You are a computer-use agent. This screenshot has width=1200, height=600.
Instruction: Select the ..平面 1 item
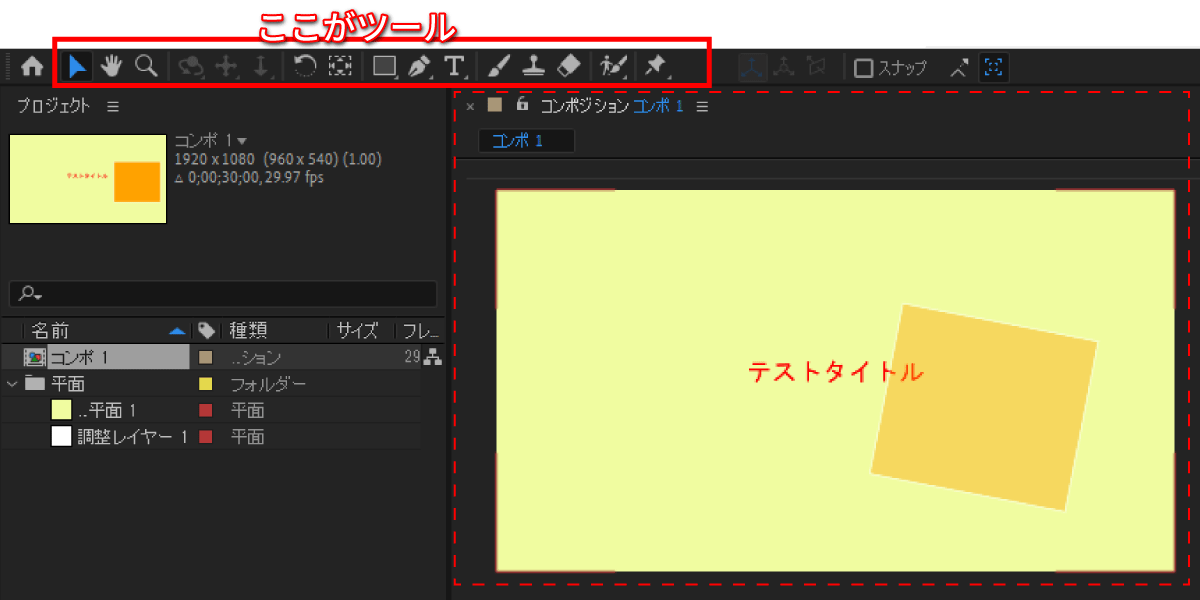pos(105,410)
